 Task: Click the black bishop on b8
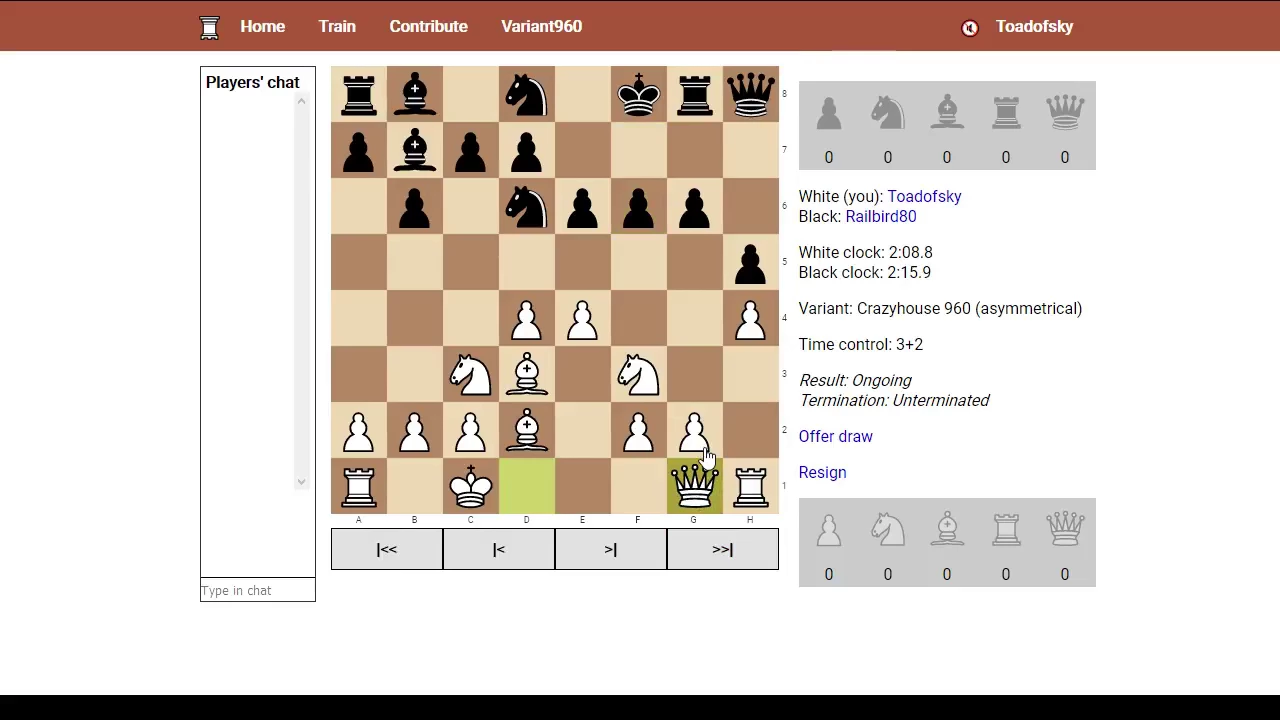pyautogui.click(x=414, y=94)
